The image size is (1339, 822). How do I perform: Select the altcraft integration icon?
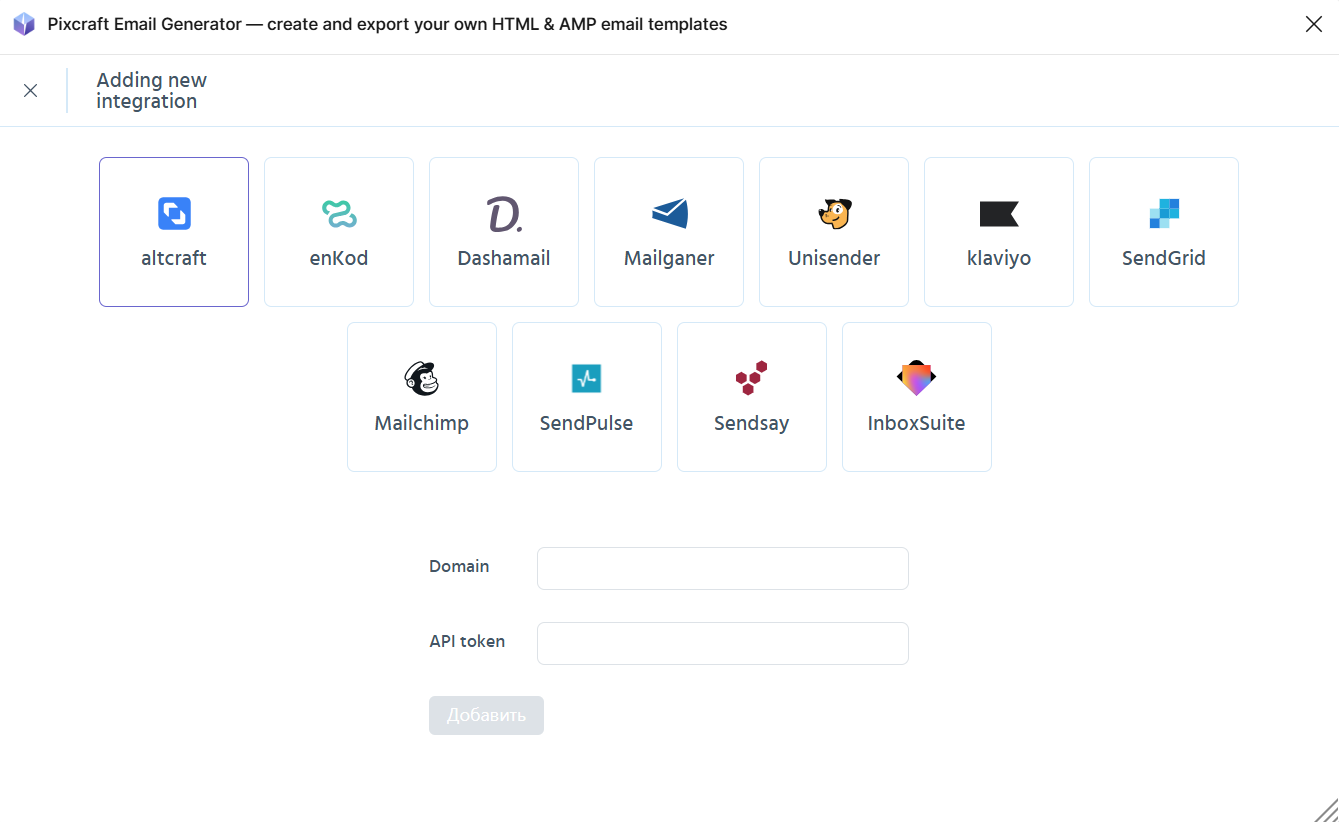174,214
